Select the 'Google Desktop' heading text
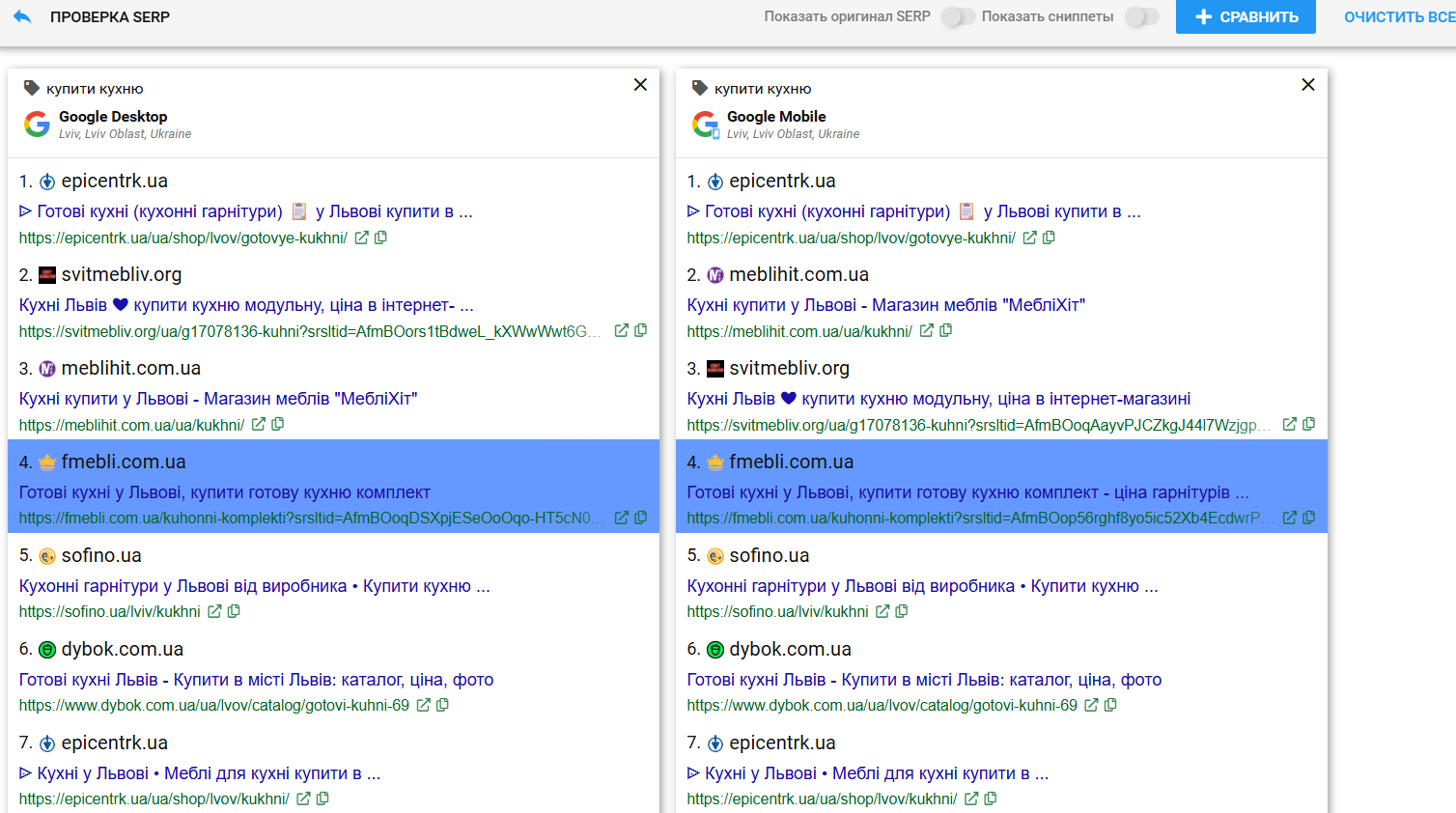Image resolution: width=1456 pixels, height=813 pixels. coord(113,116)
